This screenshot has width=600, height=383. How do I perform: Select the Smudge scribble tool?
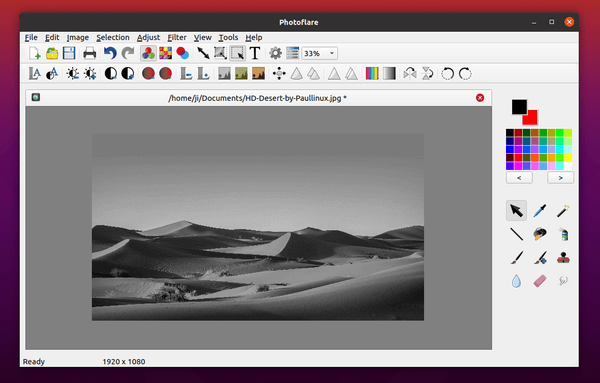[x=563, y=281]
